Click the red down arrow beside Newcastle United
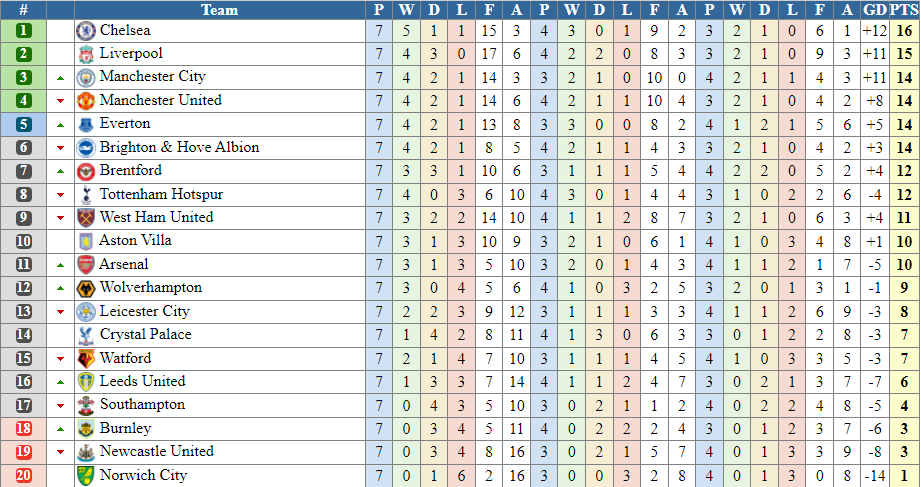The height and width of the screenshot is (487, 921). tap(60, 452)
